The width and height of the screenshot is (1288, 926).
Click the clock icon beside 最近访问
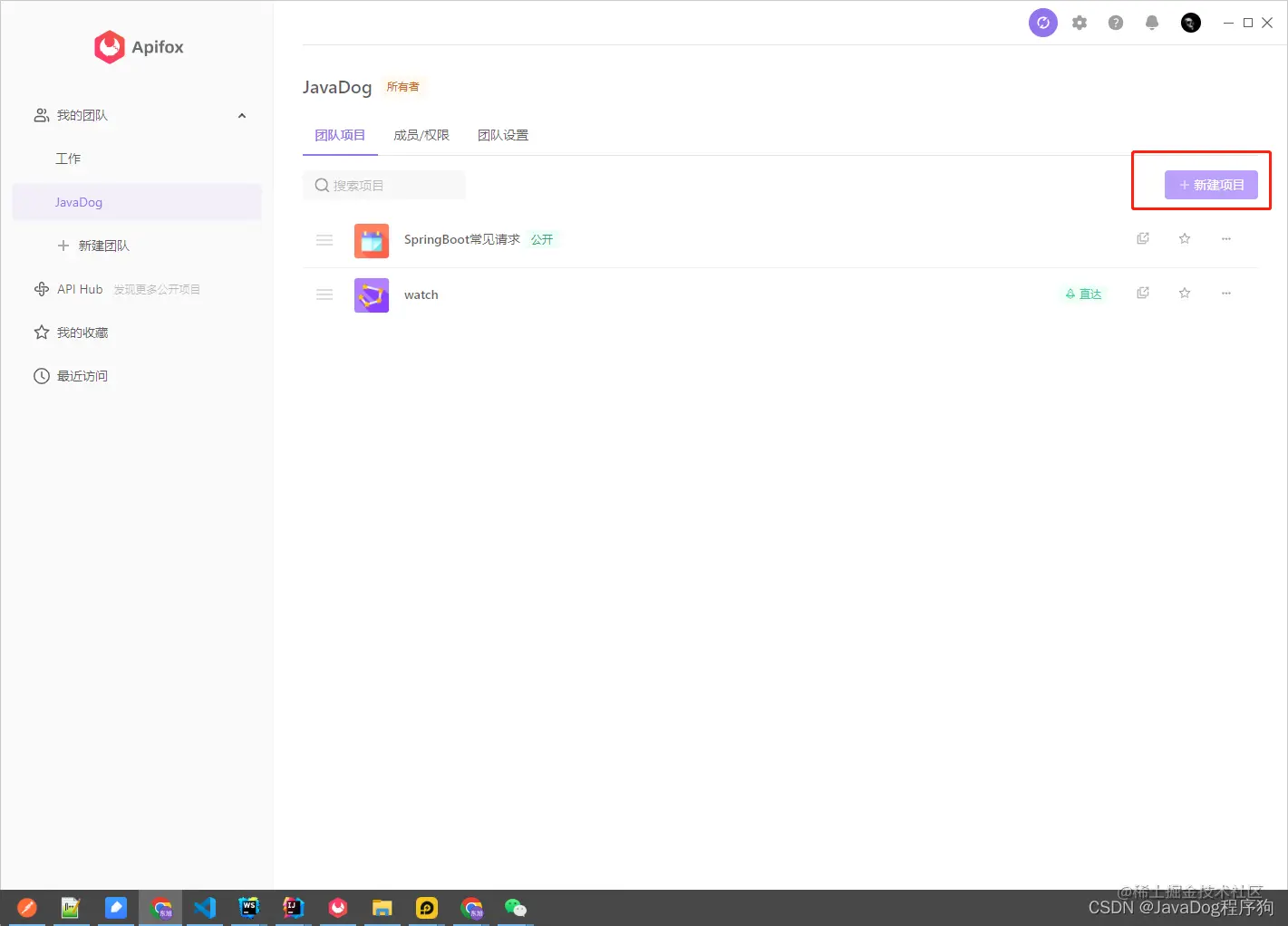42,376
